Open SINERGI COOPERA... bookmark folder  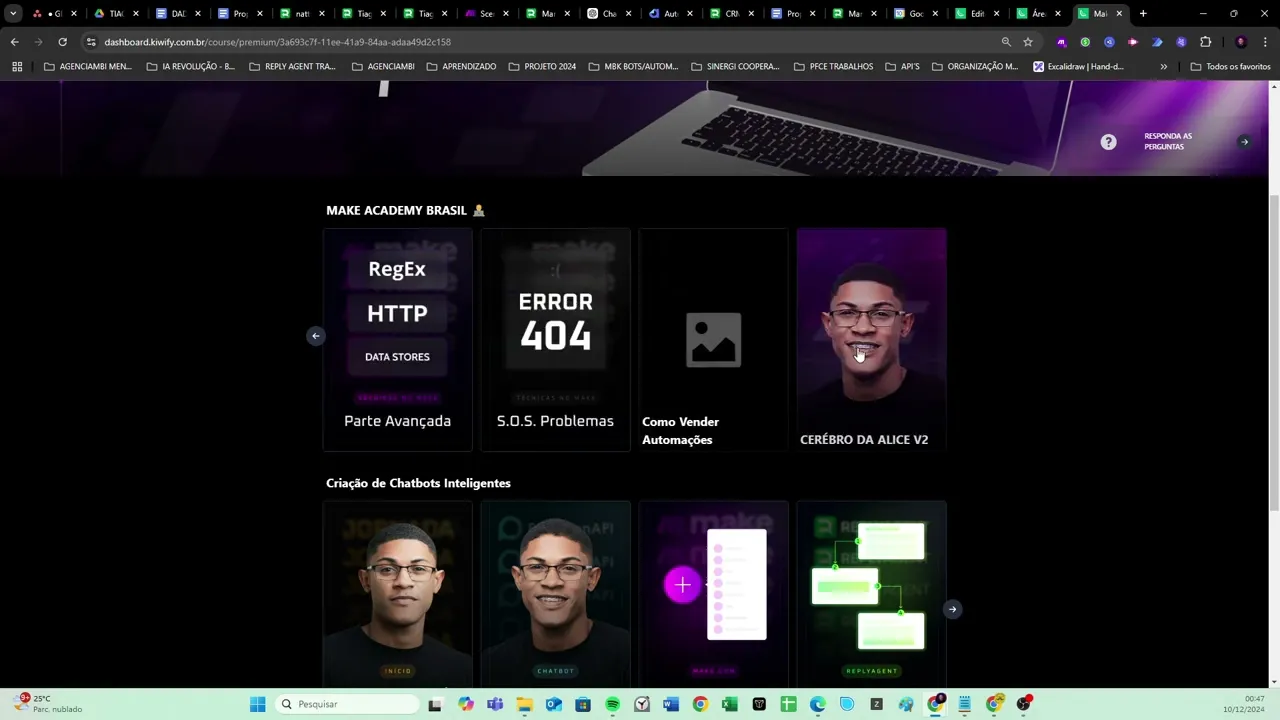pyautogui.click(x=735, y=66)
